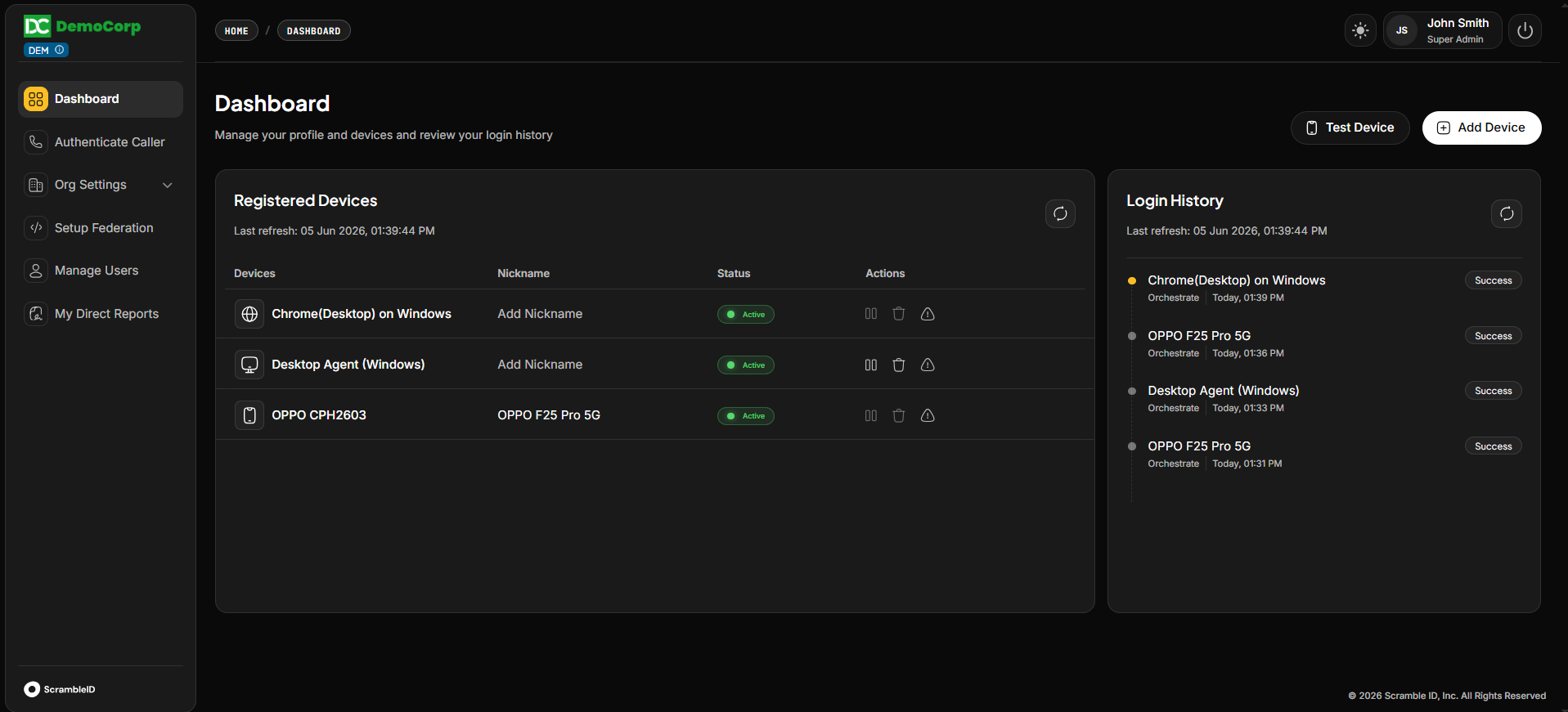Click the power logout icon

coord(1525,30)
